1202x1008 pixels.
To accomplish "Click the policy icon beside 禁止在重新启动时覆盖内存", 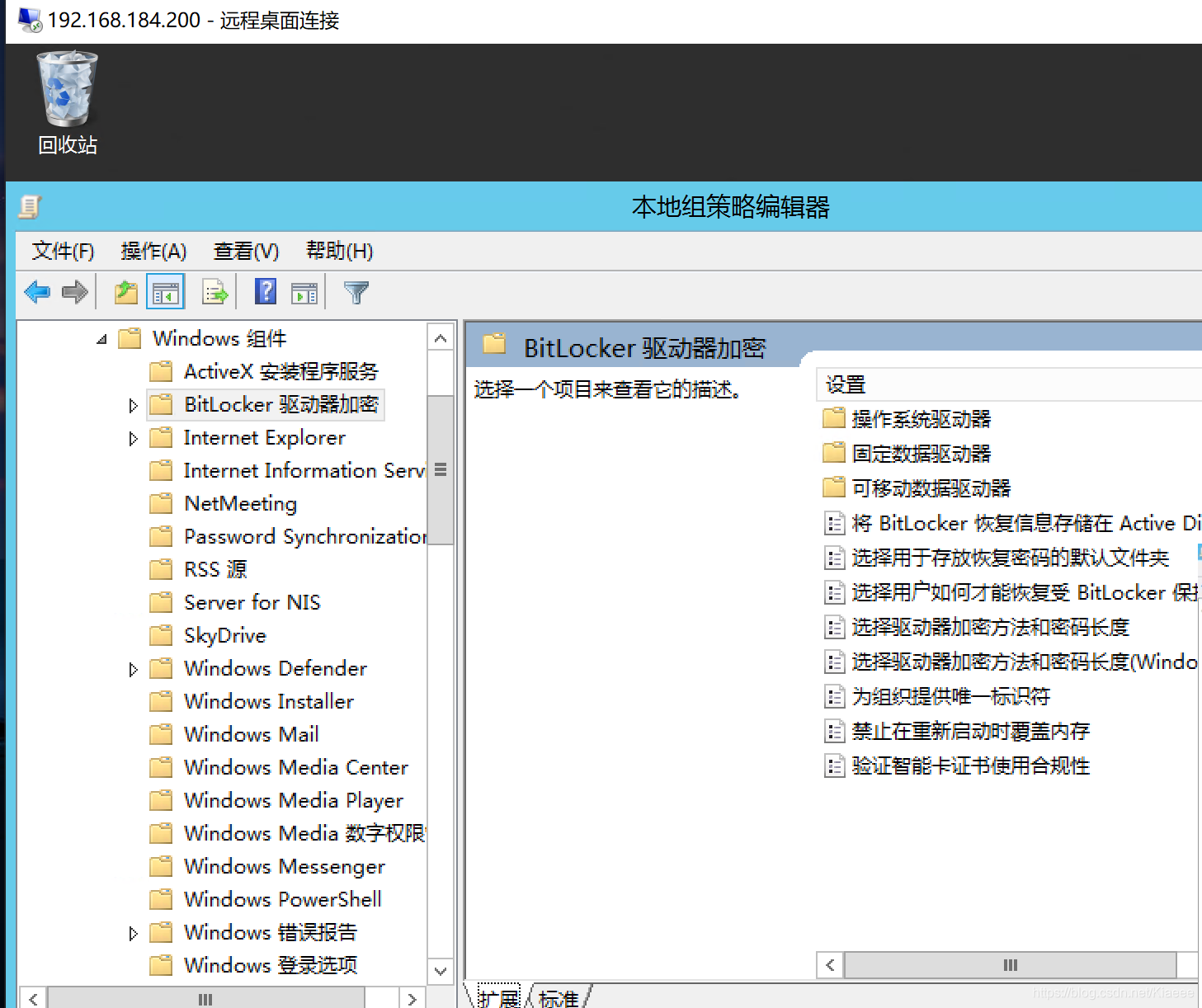I will coord(835,731).
